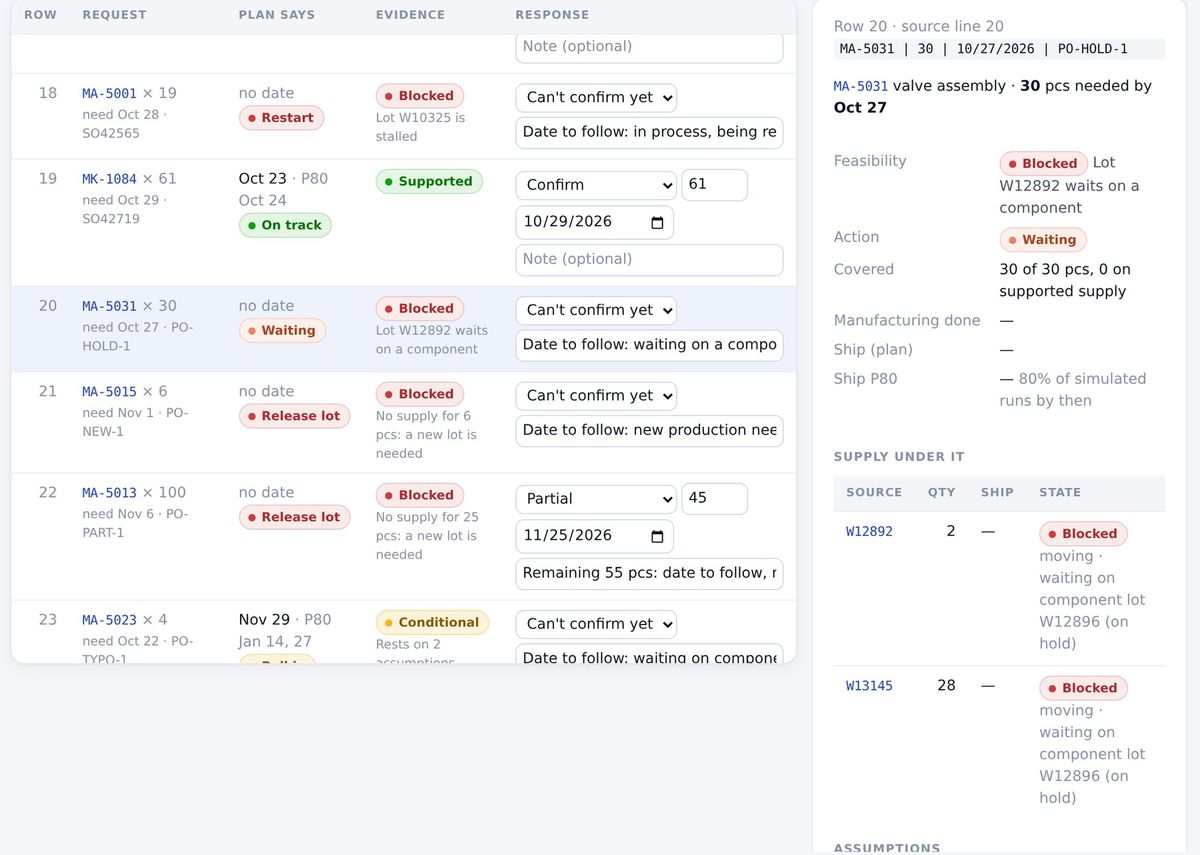This screenshot has width=1200, height=855.
Task: Open row 21 response dropdown 'Can't confirm yet'
Action: coord(596,396)
